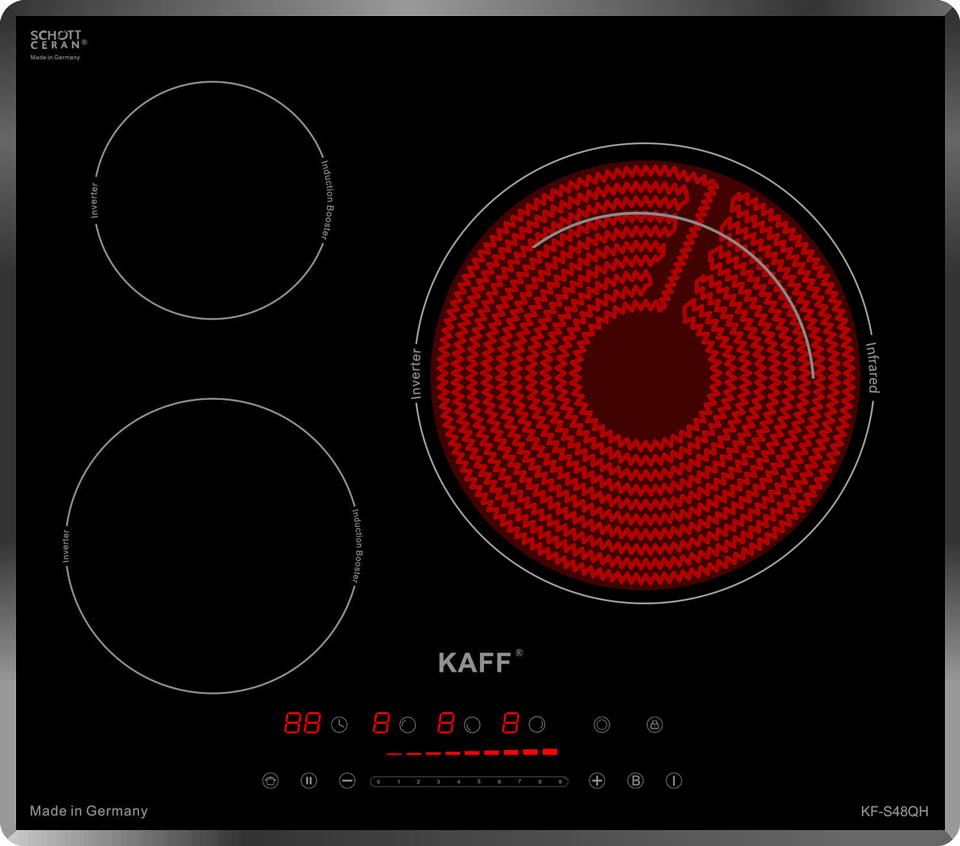The width and height of the screenshot is (960, 846).
Task: Click the KF-S48QH model number
Action: 894,811
